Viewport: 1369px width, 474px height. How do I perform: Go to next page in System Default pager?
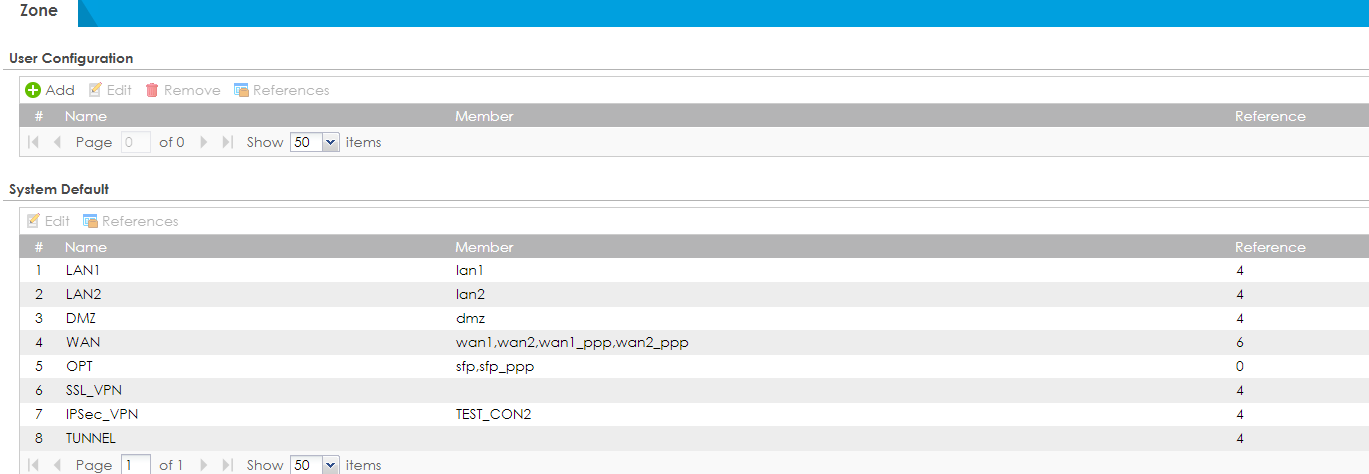(204, 465)
